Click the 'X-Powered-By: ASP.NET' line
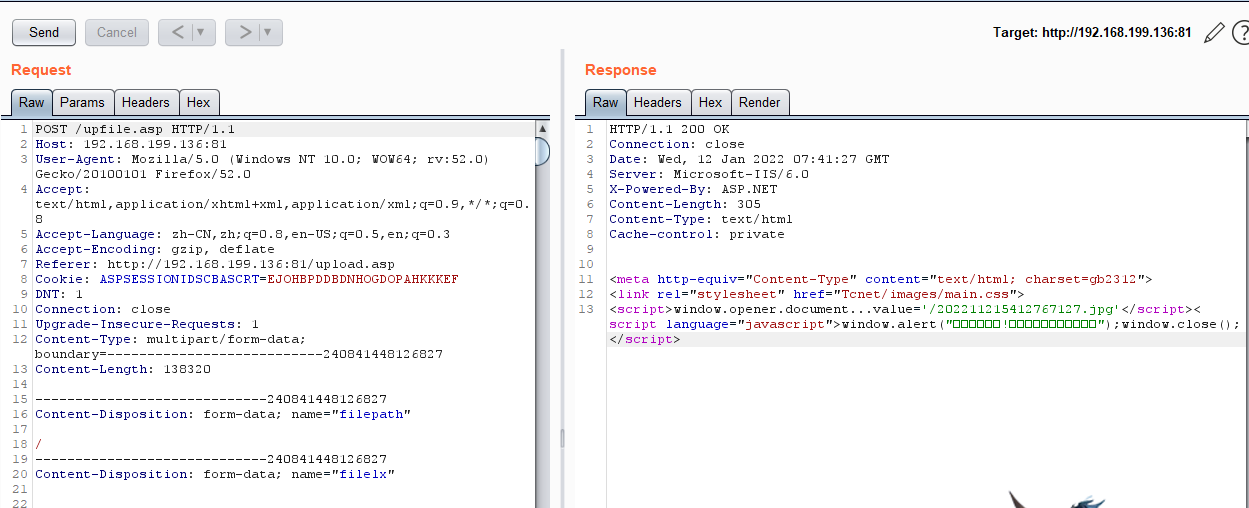This screenshot has height=508, width=1249. 693,189
